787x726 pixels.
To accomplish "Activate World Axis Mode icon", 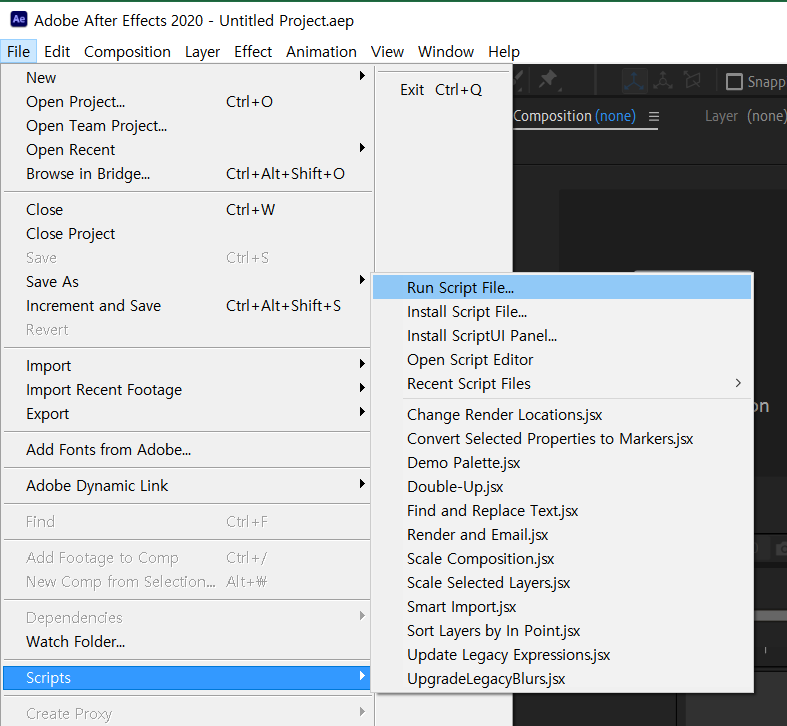I will pyautogui.click(x=663, y=80).
